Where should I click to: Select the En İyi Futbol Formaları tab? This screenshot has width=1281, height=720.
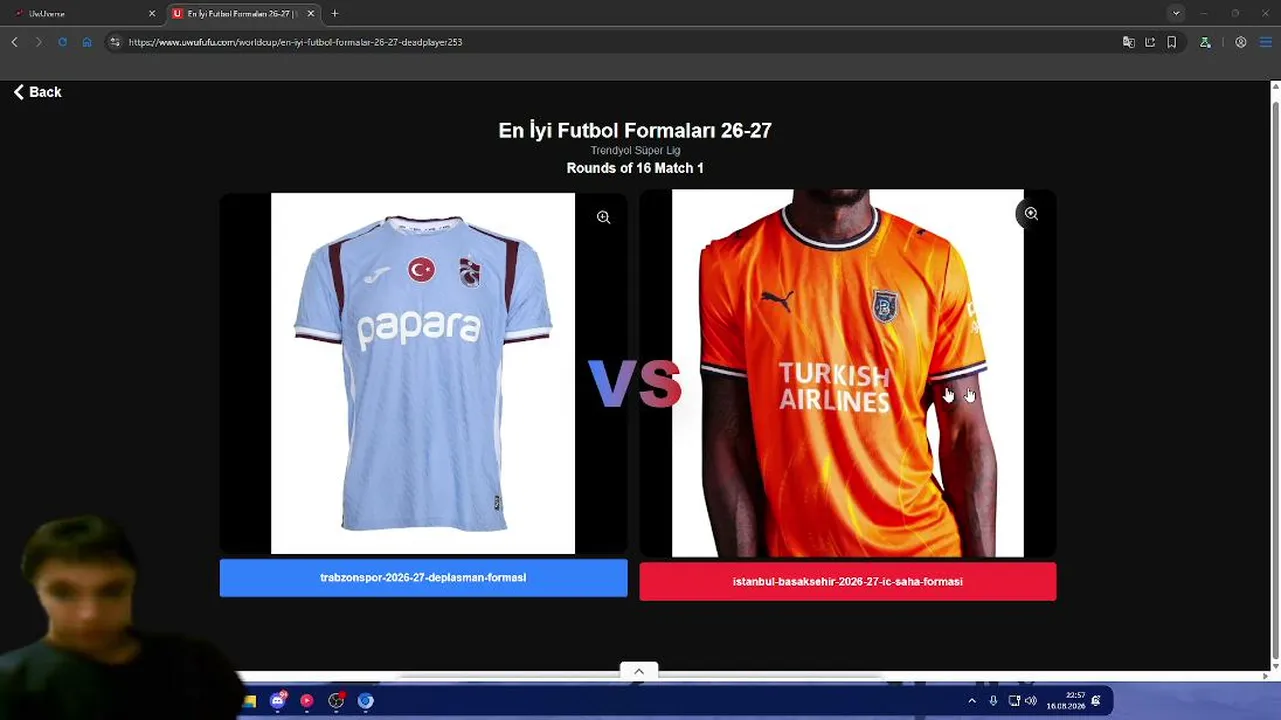[242, 13]
